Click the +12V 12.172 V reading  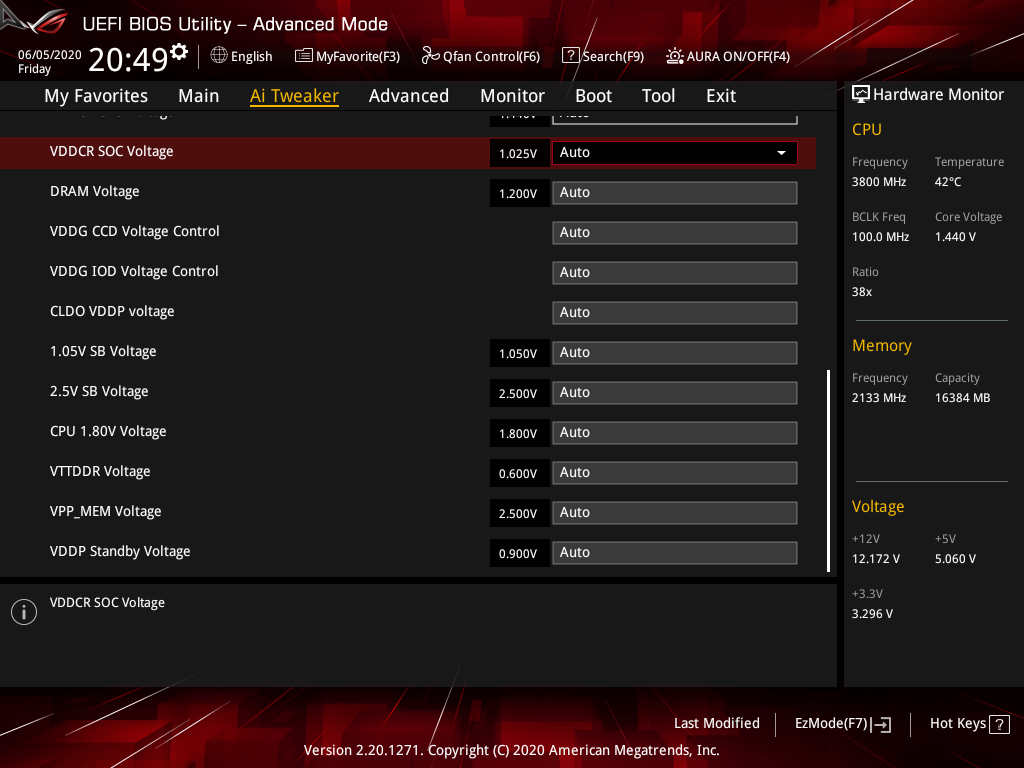click(875, 559)
